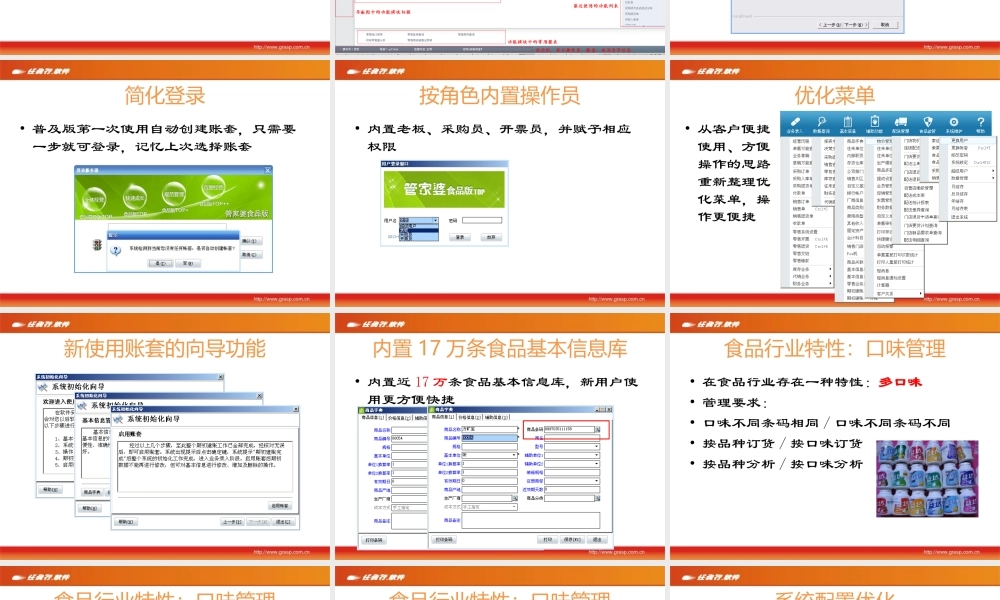Image resolution: width=1000 pixels, height=600 pixels.
Task: Open the 型号 dropdown in the product form
Action: coord(597,447)
